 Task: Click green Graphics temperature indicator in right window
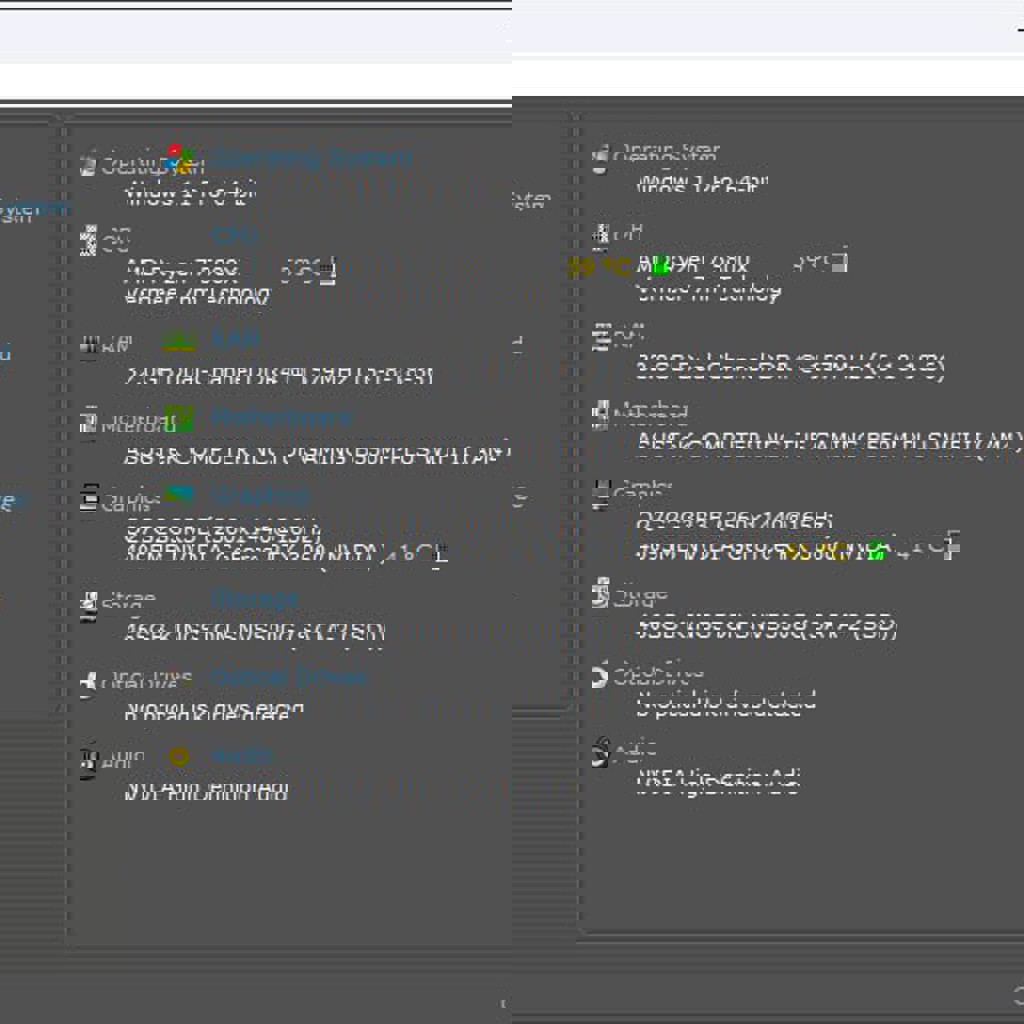coord(877,549)
